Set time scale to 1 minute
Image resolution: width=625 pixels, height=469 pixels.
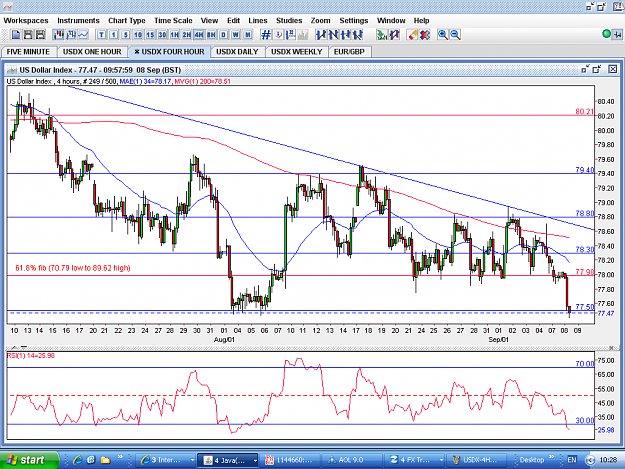(114, 35)
